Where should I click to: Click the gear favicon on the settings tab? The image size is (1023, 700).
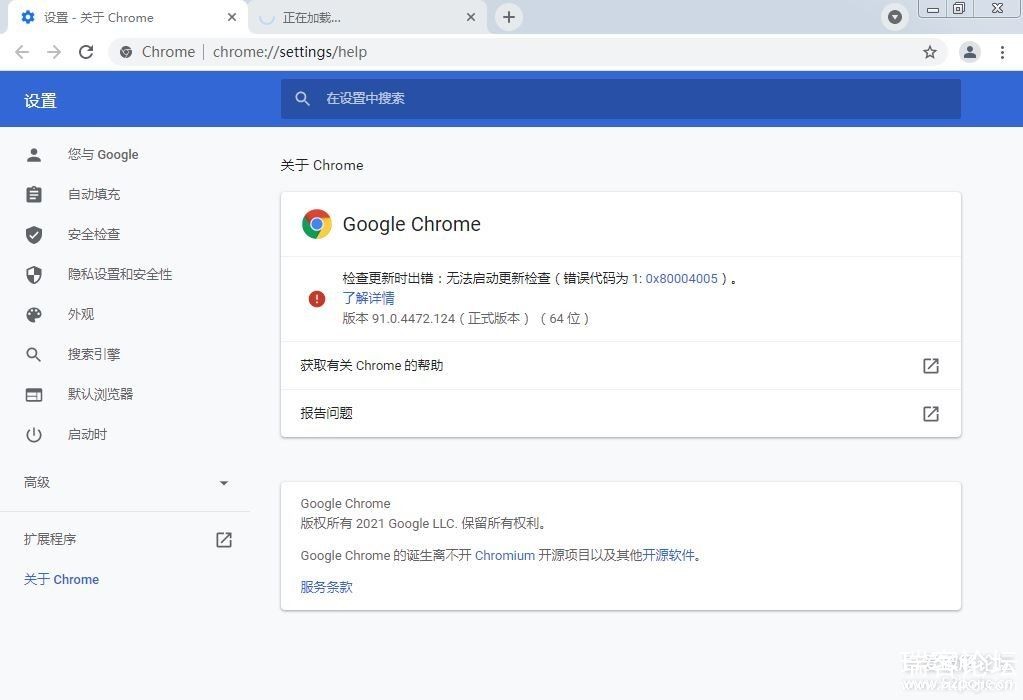(x=28, y=17)
